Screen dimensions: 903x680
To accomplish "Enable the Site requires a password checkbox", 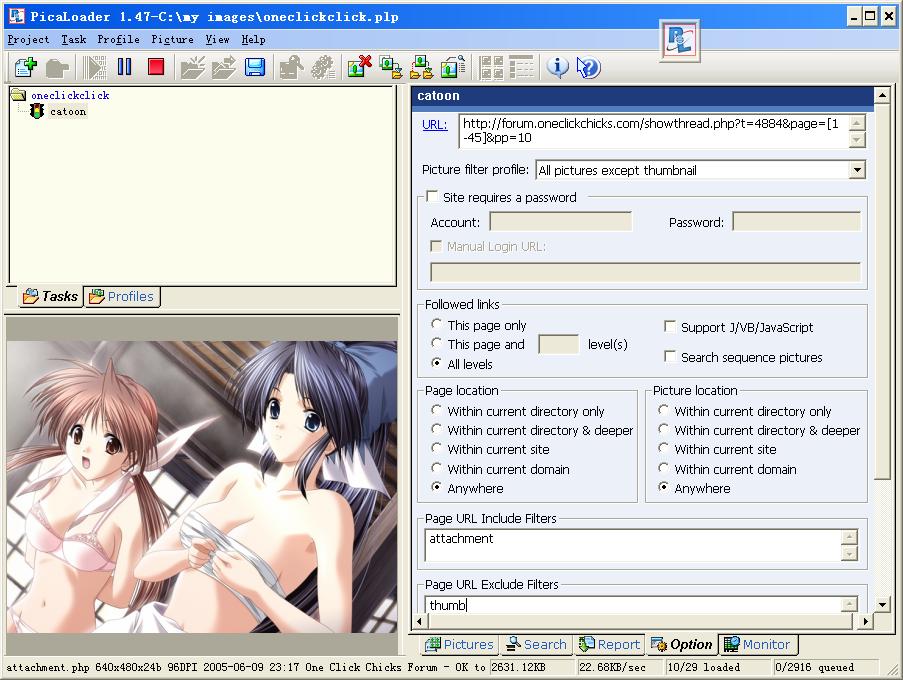I will coord(432,197).
